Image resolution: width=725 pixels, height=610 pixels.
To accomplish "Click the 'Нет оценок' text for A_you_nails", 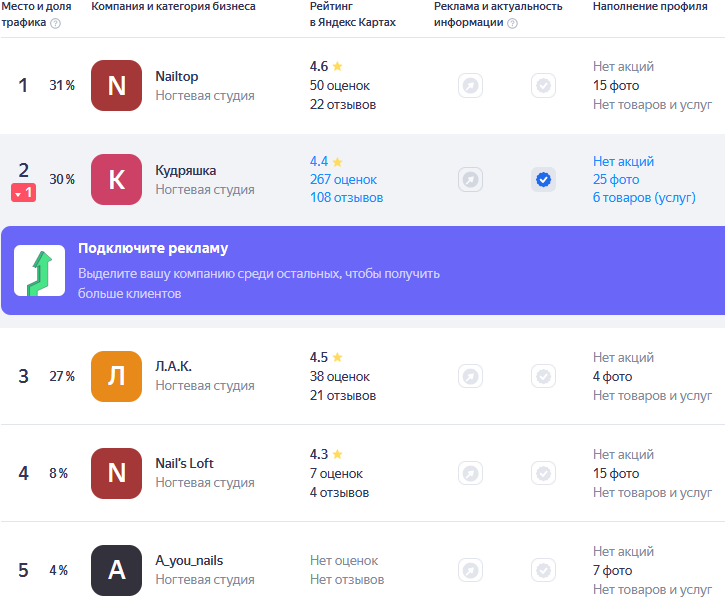I will pos(344,561).
